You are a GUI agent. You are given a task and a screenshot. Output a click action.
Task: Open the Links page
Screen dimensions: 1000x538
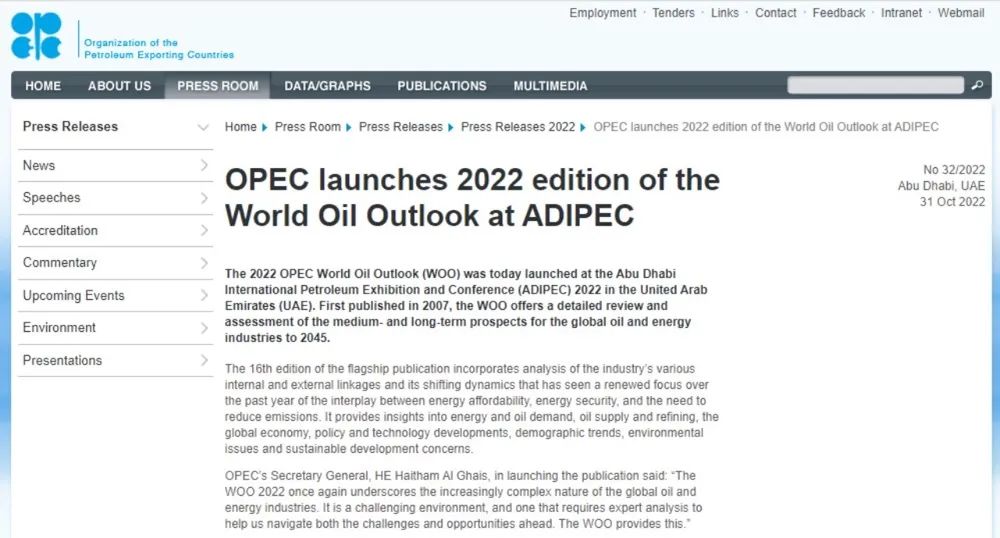pos(724,13)
